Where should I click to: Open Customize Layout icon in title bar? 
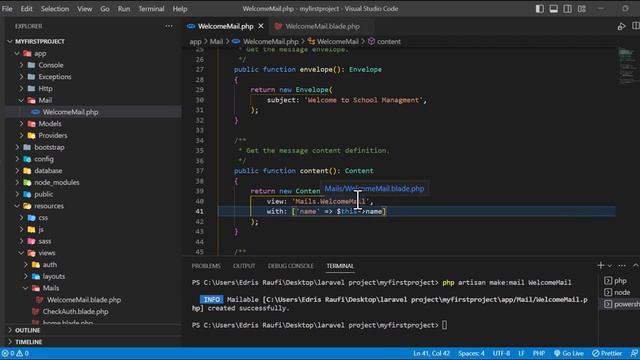582,9
